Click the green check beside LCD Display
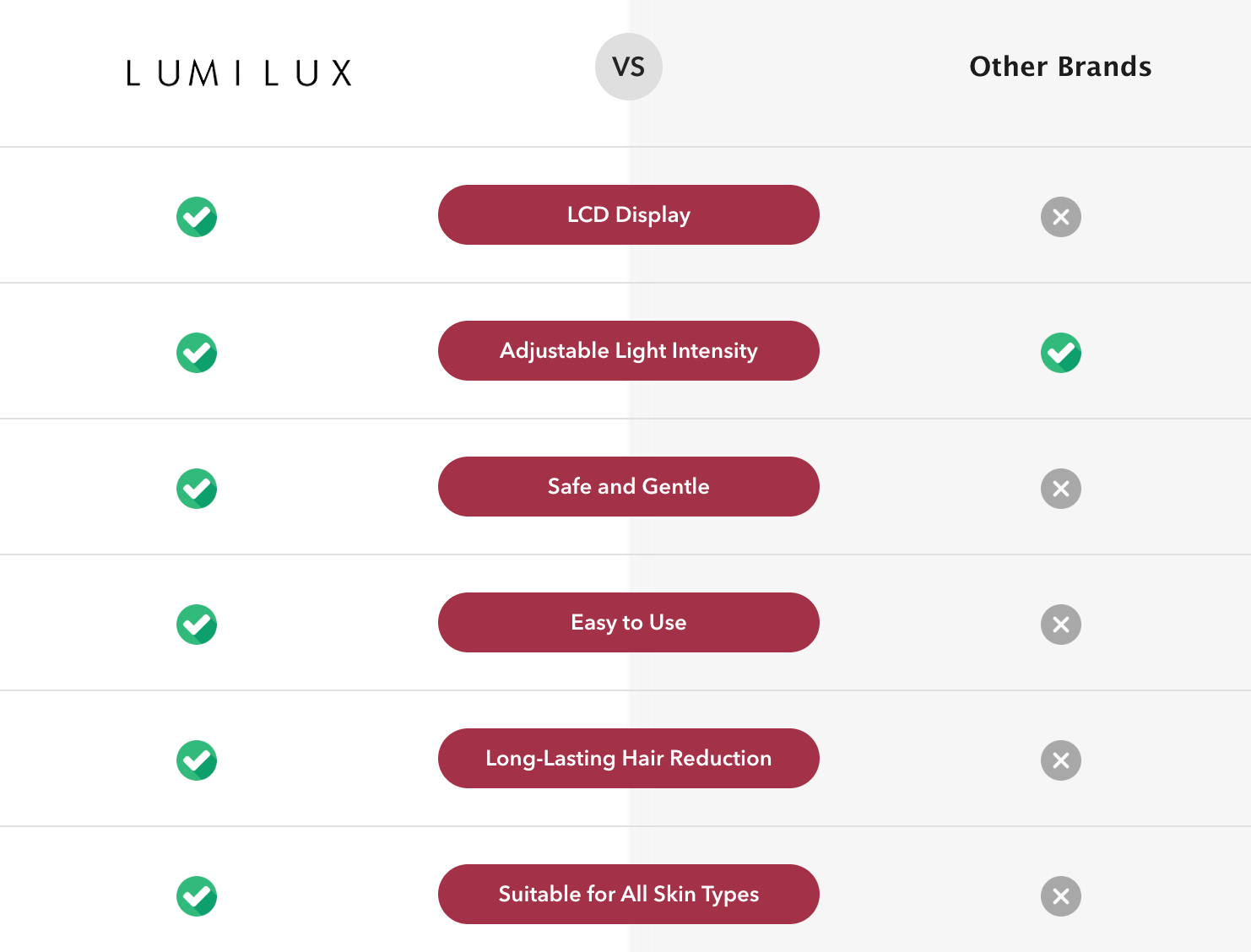 point(197,217)
